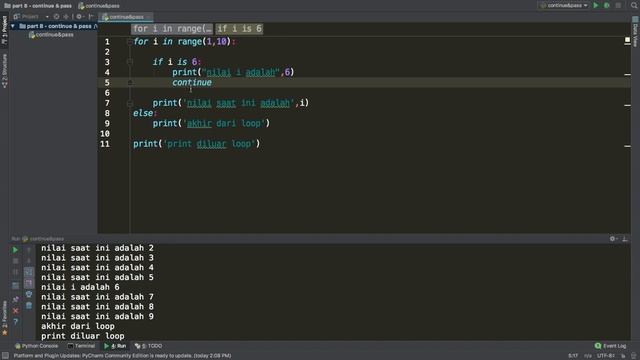Click the 5:17 cursor position indicator

(x=573, y=356)
